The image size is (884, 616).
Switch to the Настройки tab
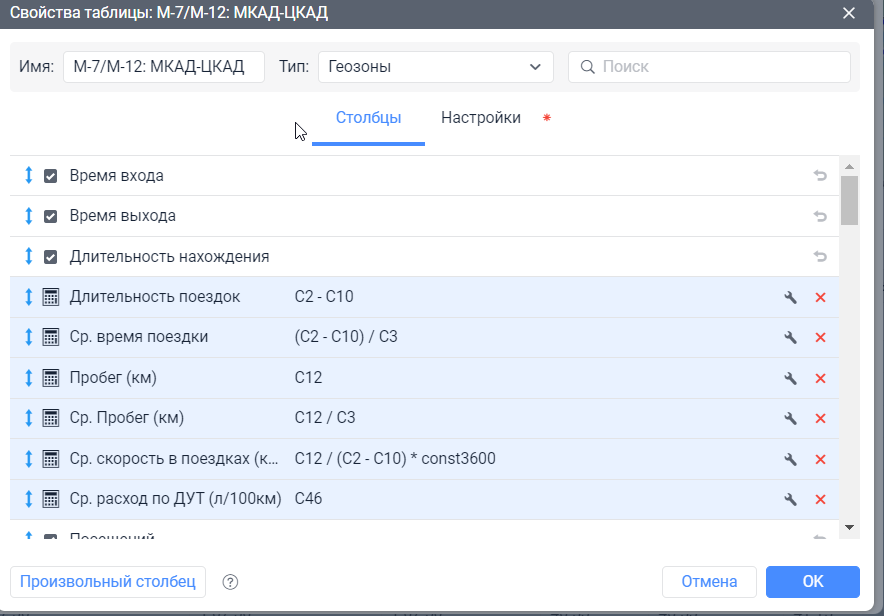[481, 118]
